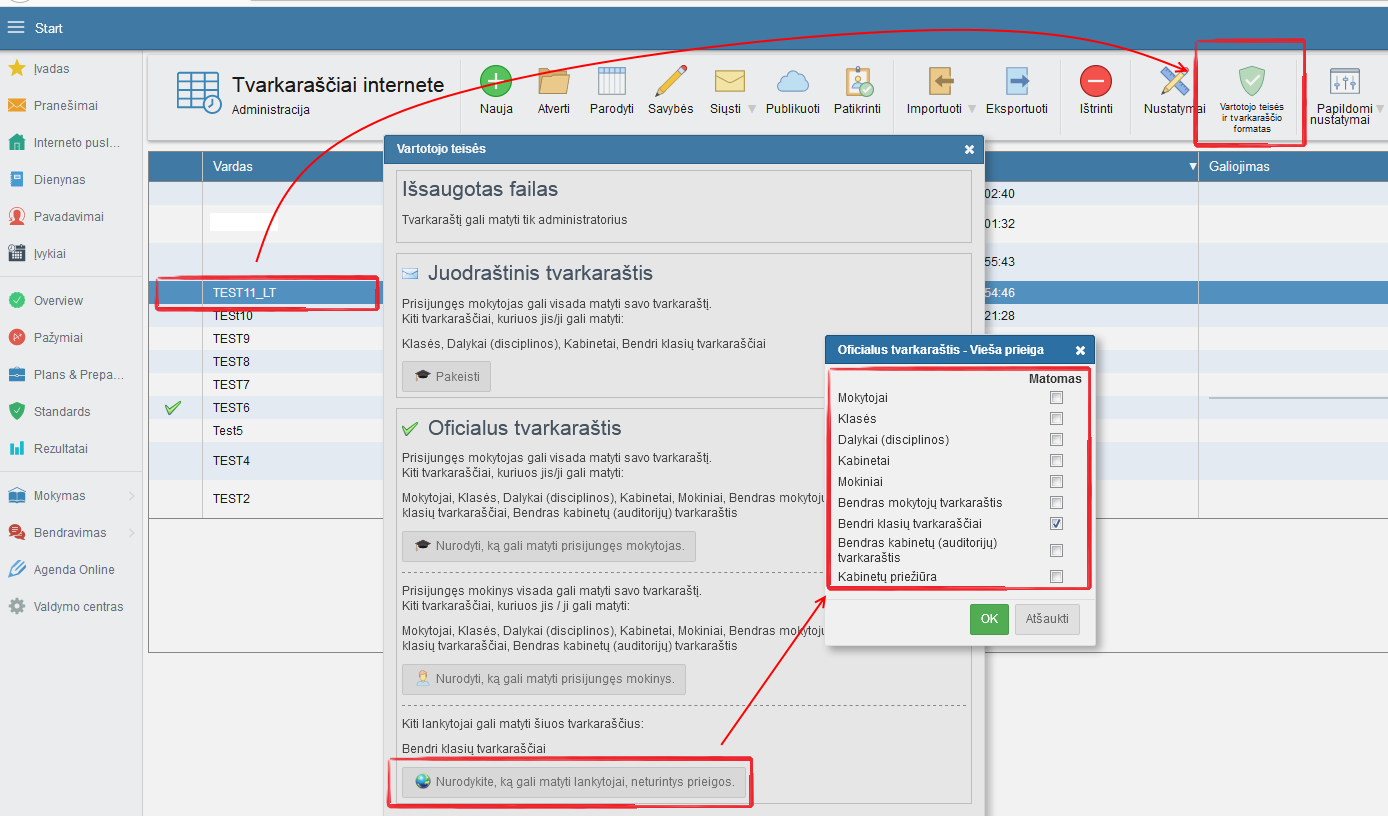Tick the Kabinetų priežiūra checkbox

click(x=1056, y=577)
